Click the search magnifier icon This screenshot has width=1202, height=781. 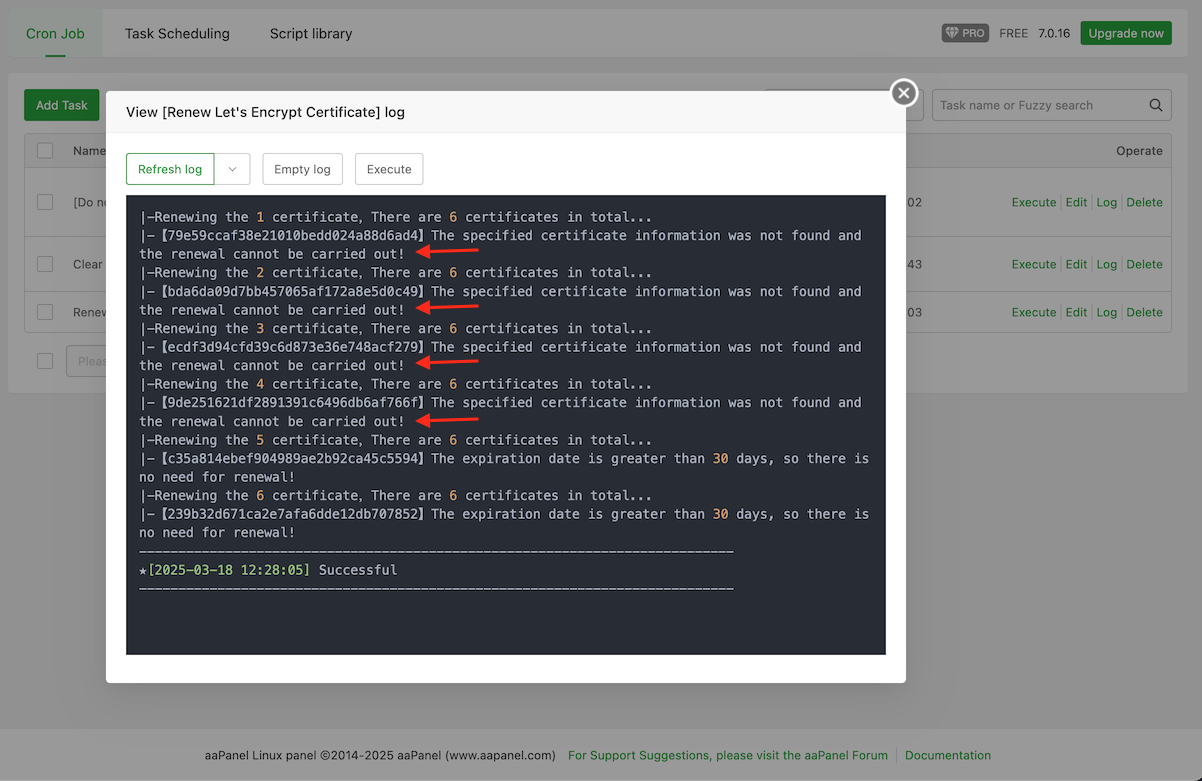click(1156, 105)
